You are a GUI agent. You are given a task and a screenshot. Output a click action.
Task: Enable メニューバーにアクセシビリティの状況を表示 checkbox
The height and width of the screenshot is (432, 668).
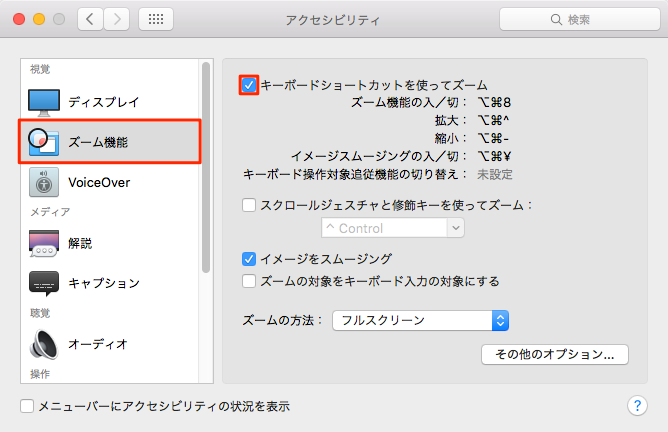27,406
